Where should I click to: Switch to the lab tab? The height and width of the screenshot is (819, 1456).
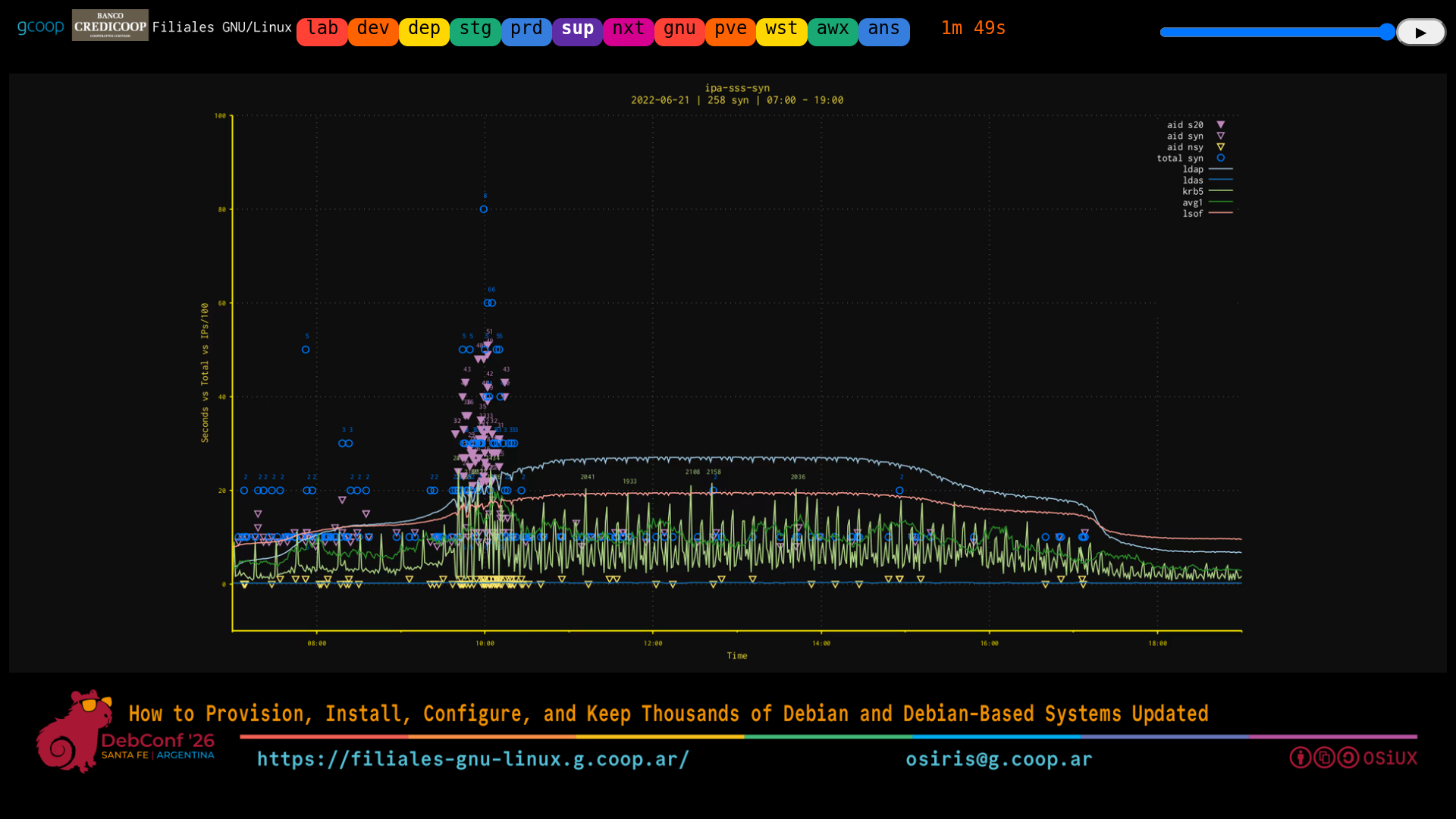pyautogui.click(x=322, y=32)
